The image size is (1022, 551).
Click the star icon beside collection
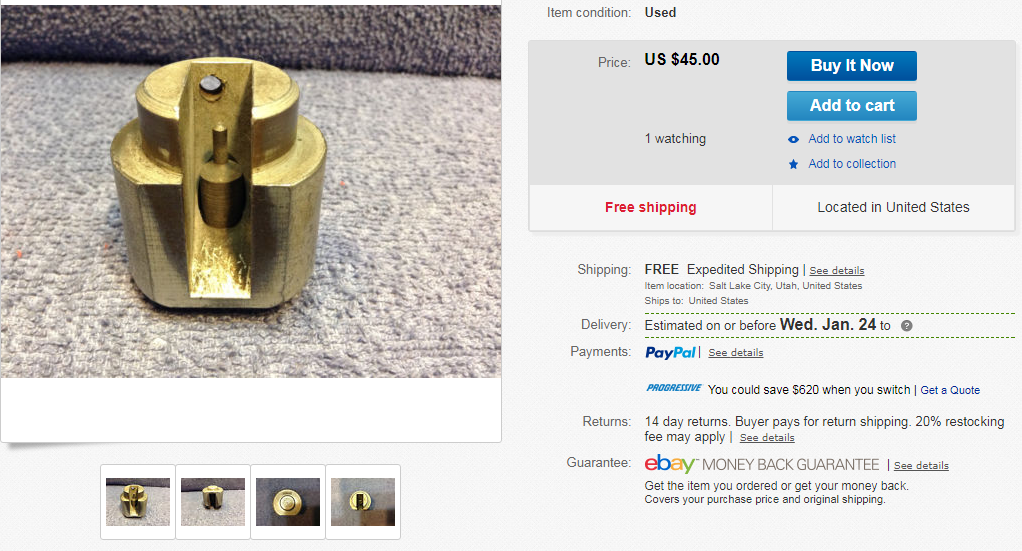[x=793, y=164]
